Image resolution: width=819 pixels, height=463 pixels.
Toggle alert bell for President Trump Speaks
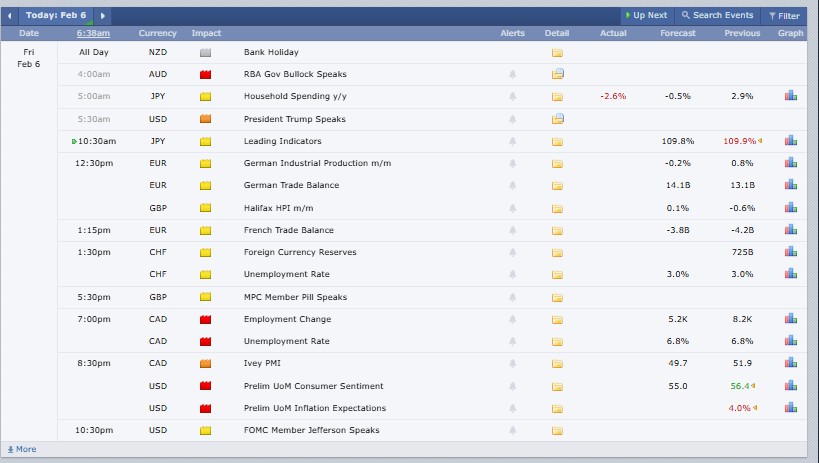click(513, 119)
